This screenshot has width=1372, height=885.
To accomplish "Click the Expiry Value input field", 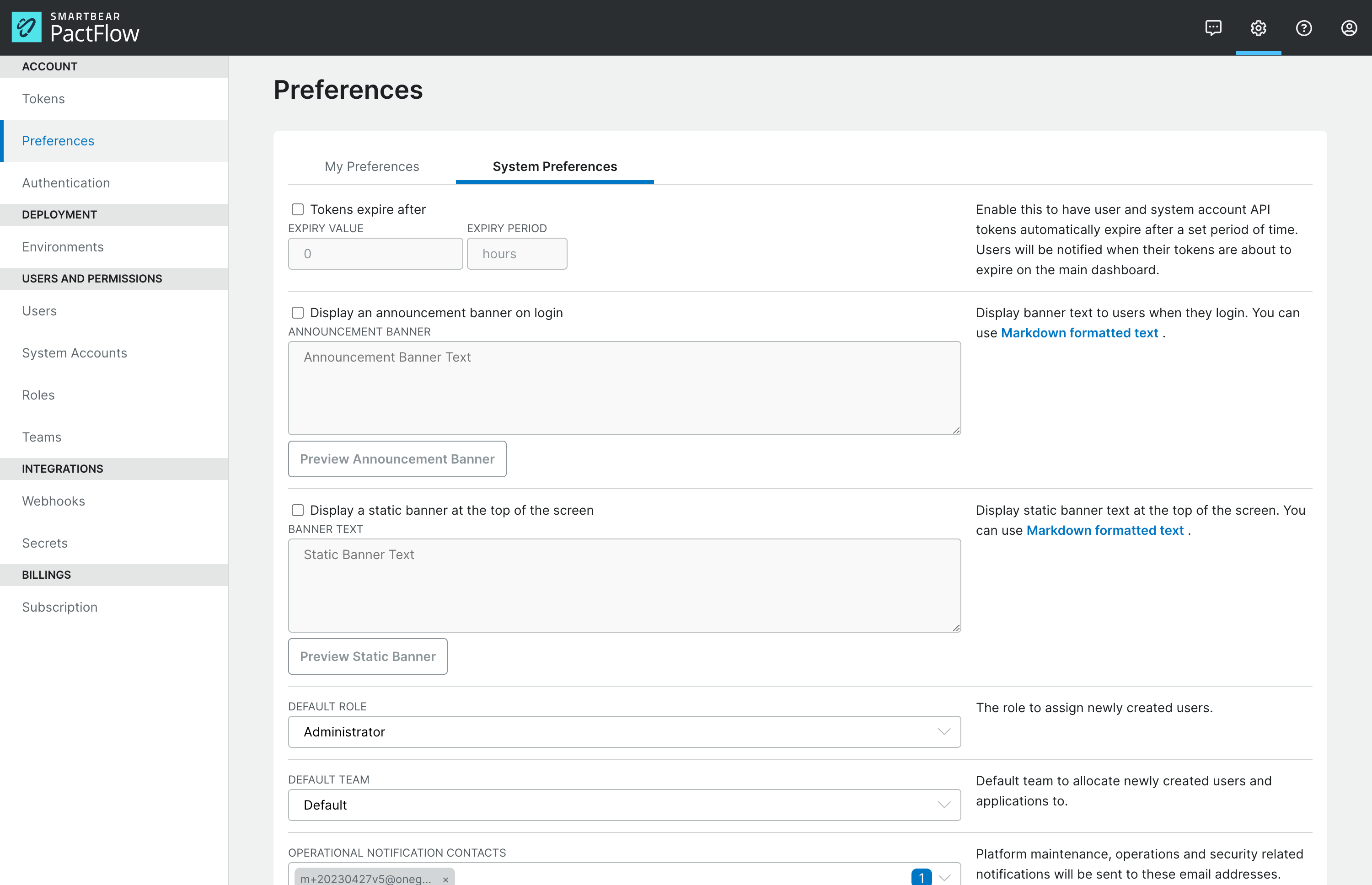I will (x=375, y=253).
